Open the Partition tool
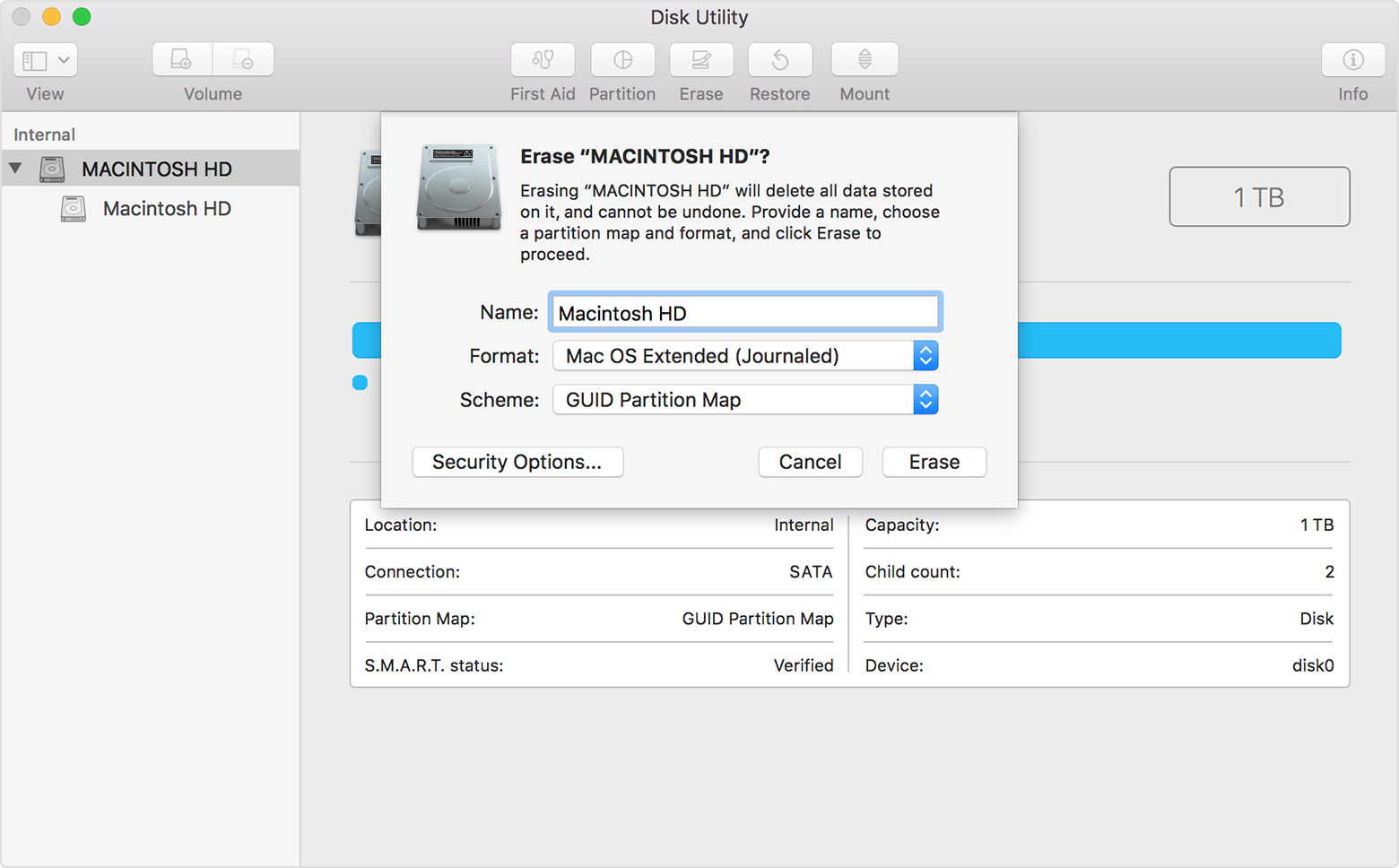Image resolution: width=1399 pixels, height=868 pixels. (622, 60)
